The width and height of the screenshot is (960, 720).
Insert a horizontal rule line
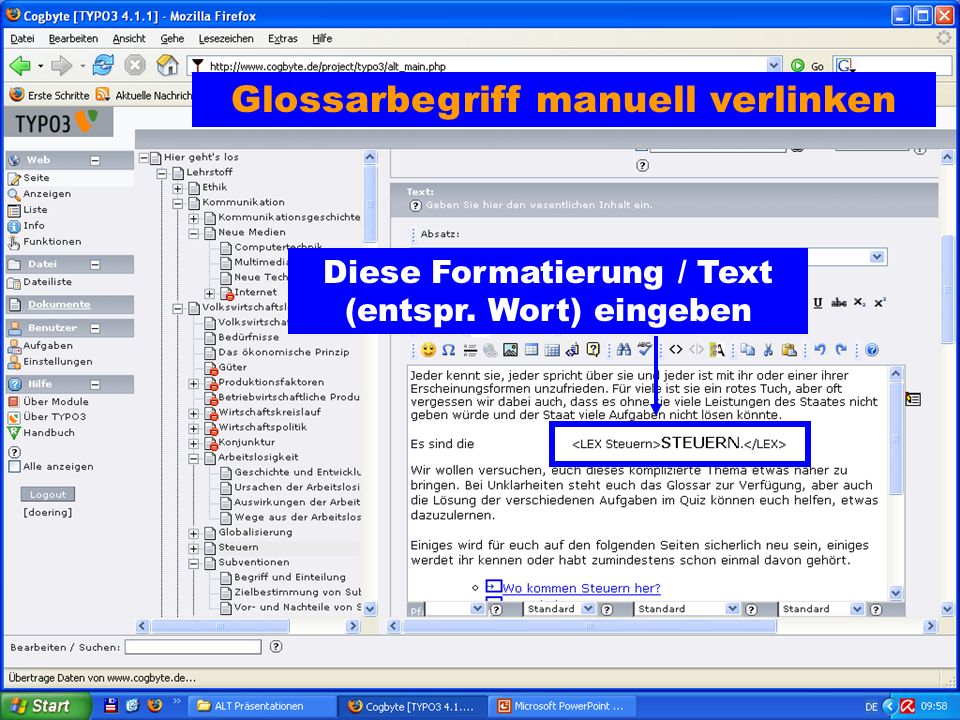[470, 350]
